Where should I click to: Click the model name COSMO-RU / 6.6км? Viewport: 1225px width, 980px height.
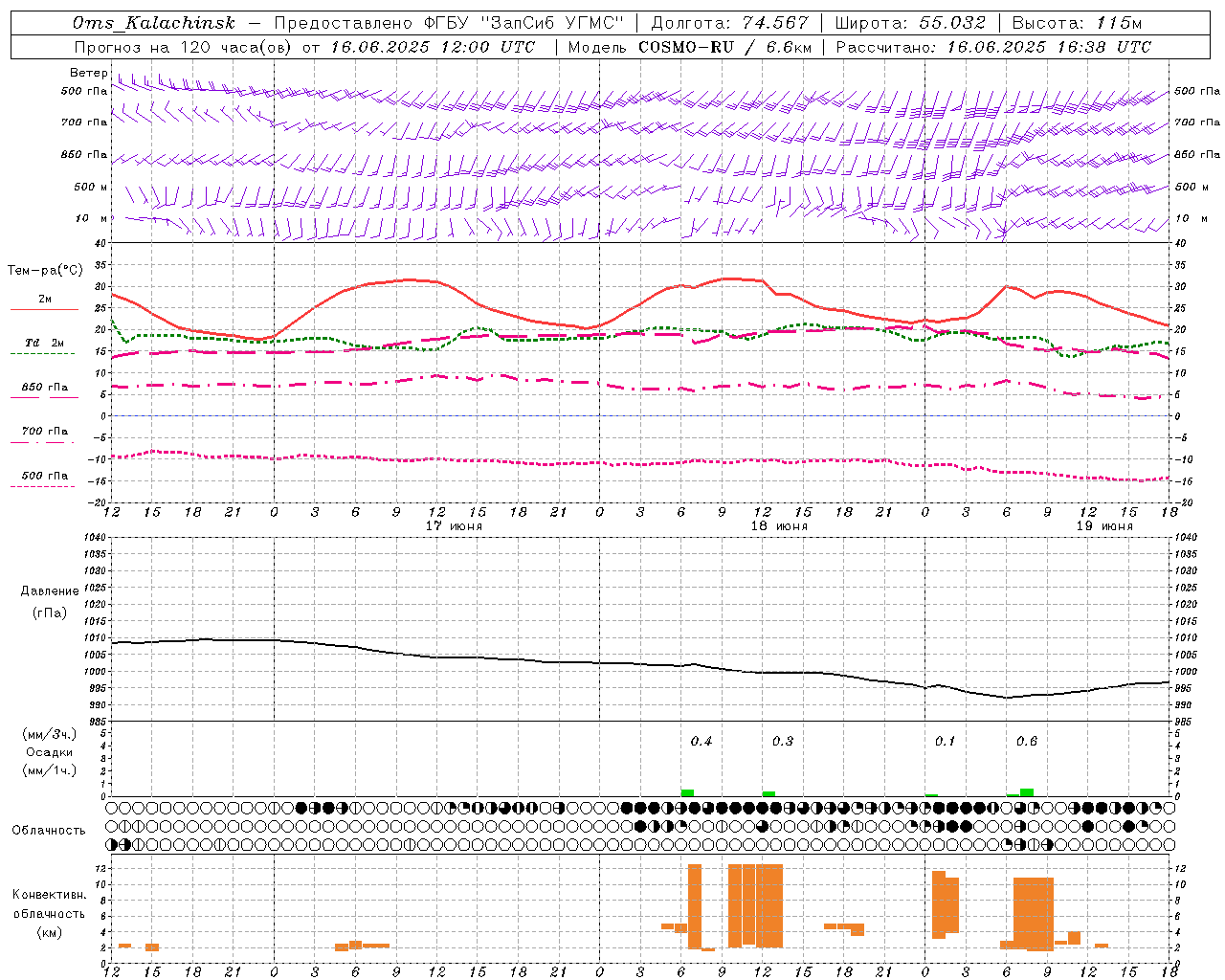pyautogui.click(x=724, y=47)
